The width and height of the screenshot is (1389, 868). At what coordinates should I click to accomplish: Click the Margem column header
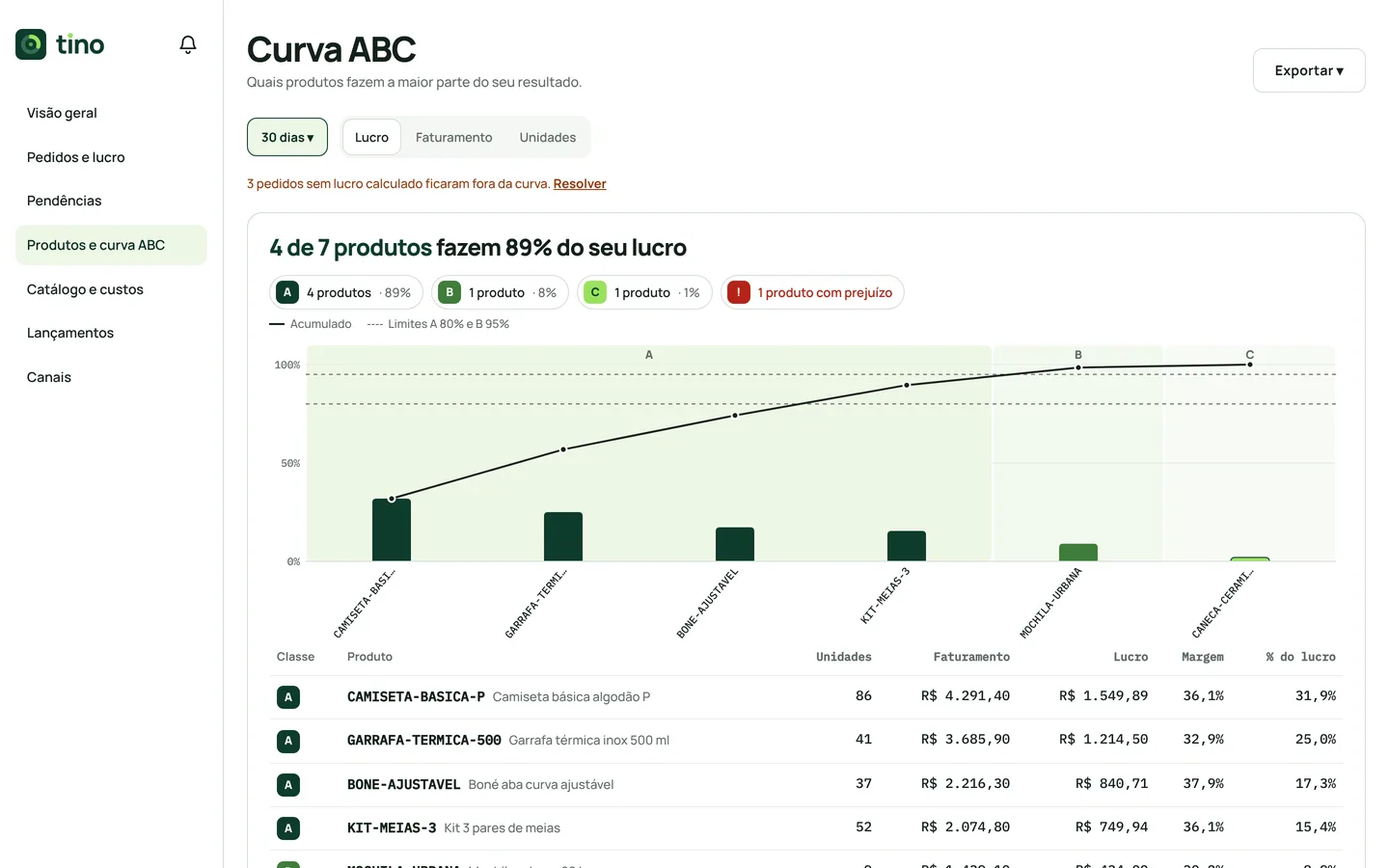pos(1203,657)
